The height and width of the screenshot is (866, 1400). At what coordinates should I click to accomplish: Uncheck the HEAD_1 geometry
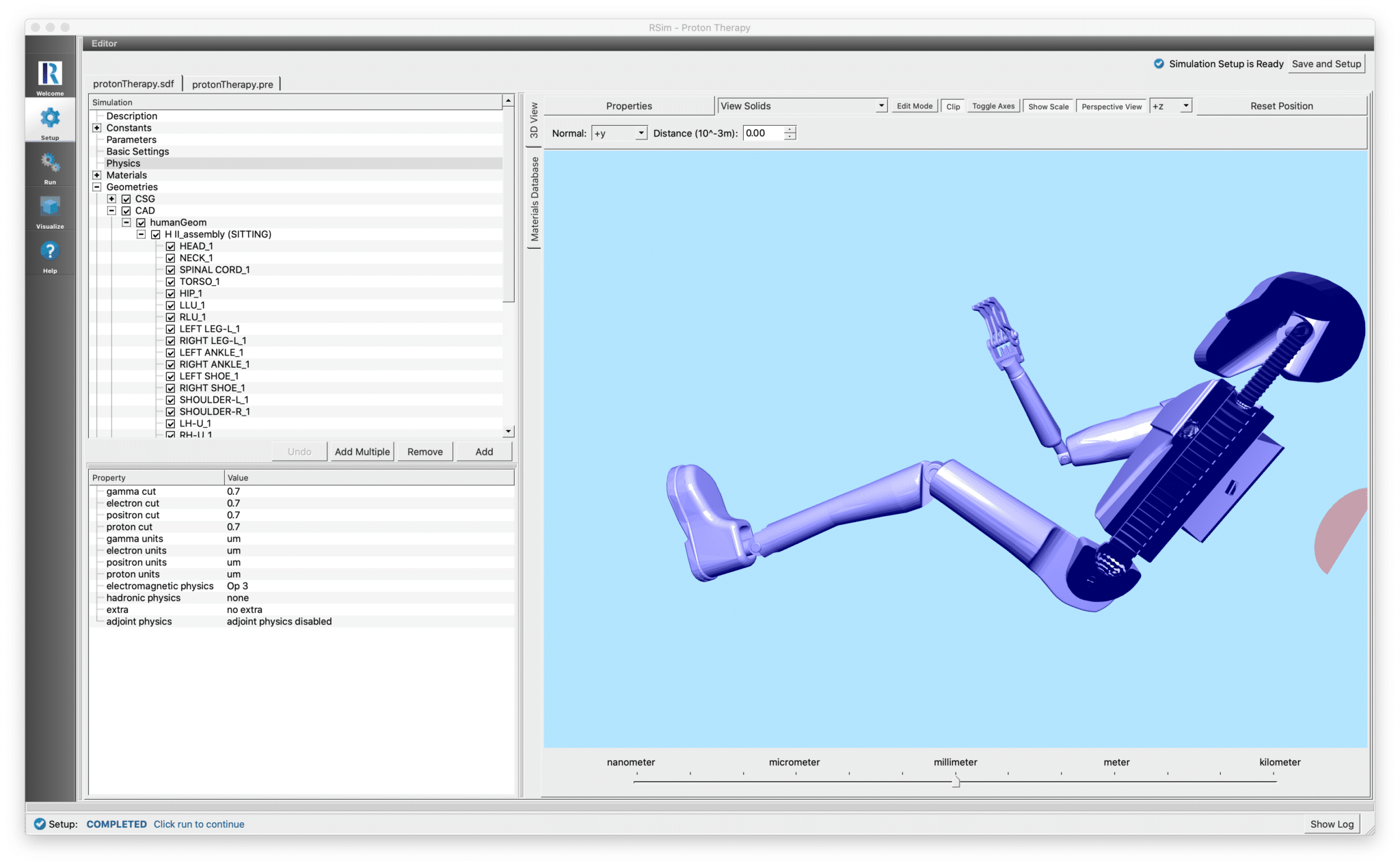tap(171, 246)
